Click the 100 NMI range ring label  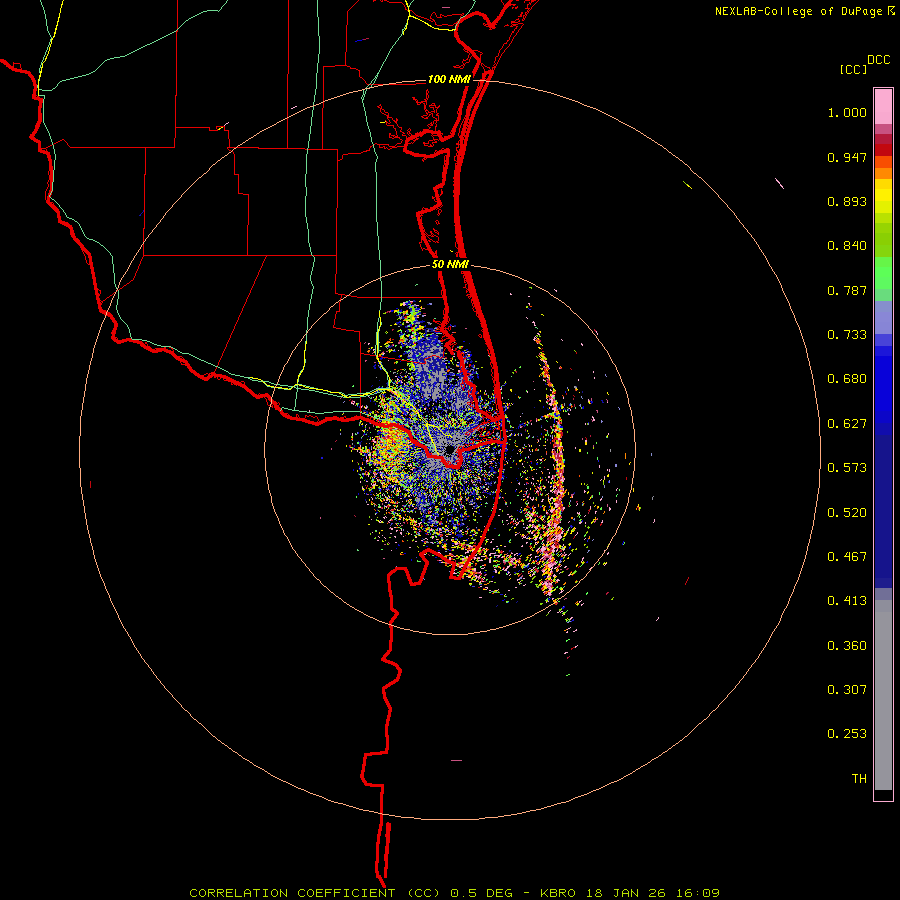click(449, 79)
